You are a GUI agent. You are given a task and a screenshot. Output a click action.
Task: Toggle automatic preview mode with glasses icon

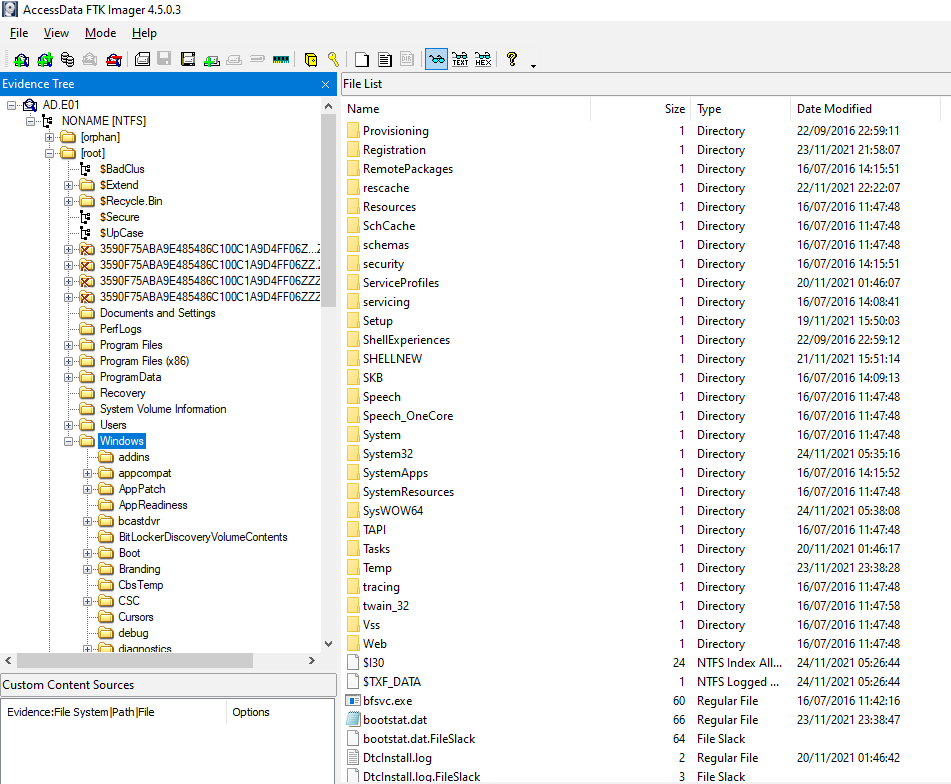pyautogui.click(x=436, y=60)
